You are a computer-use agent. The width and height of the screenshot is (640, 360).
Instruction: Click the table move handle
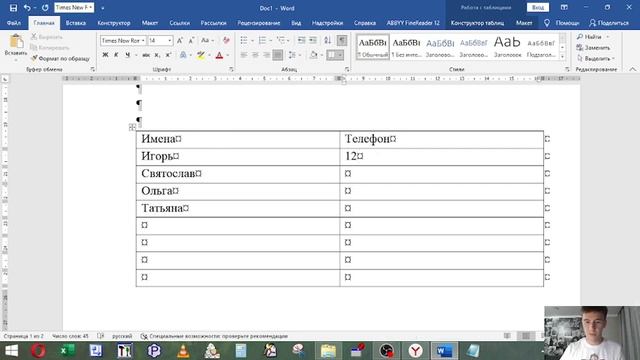132,127
